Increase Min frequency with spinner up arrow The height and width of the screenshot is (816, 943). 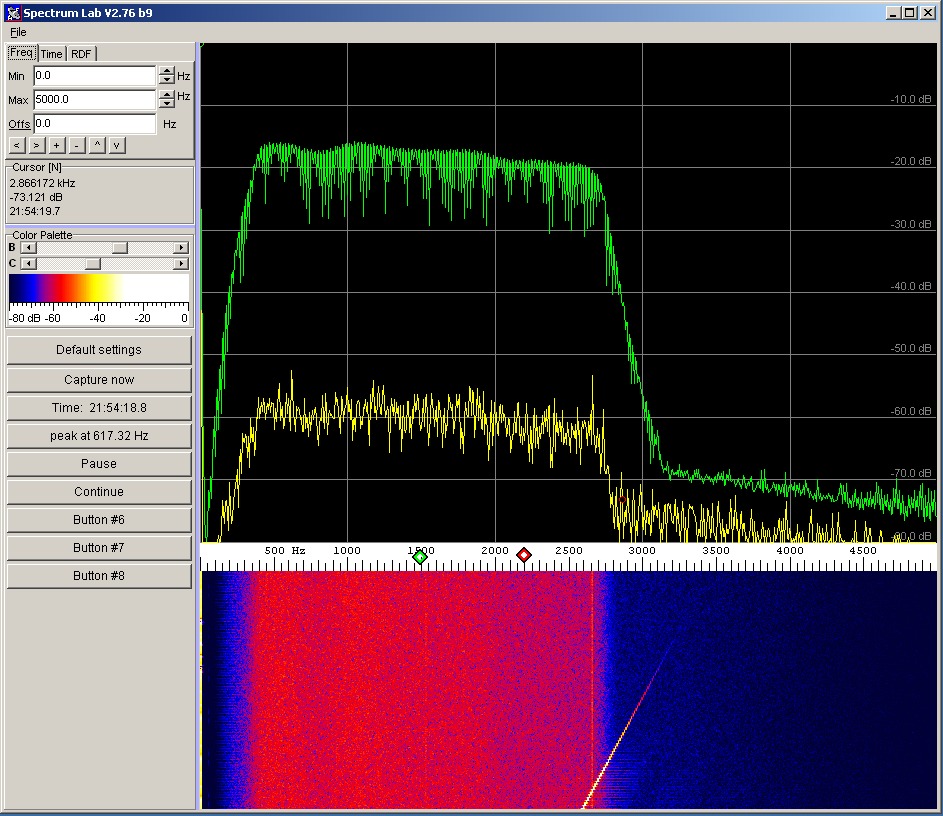coord(166,71)
